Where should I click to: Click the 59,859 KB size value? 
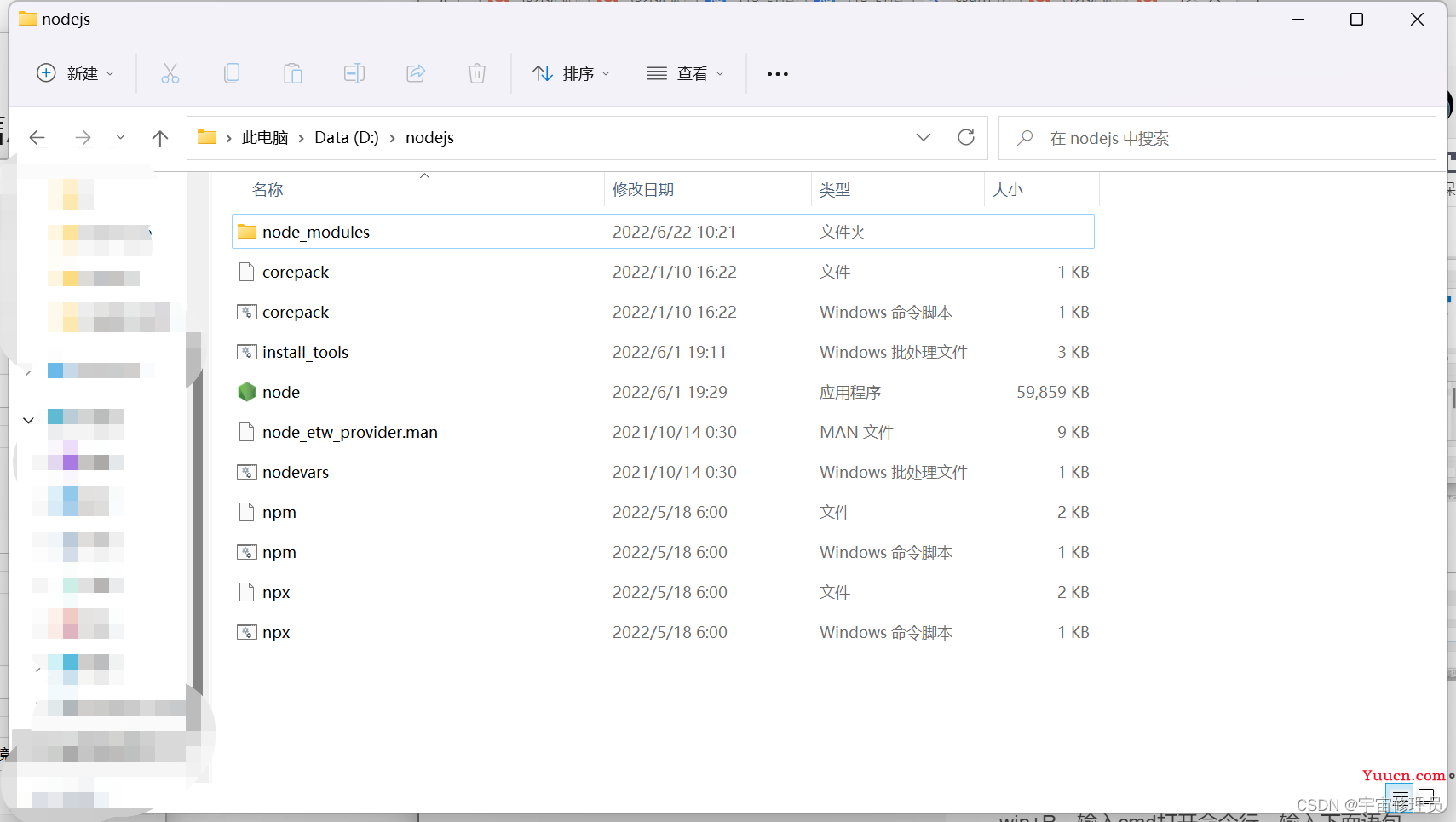coord(1053,392)
